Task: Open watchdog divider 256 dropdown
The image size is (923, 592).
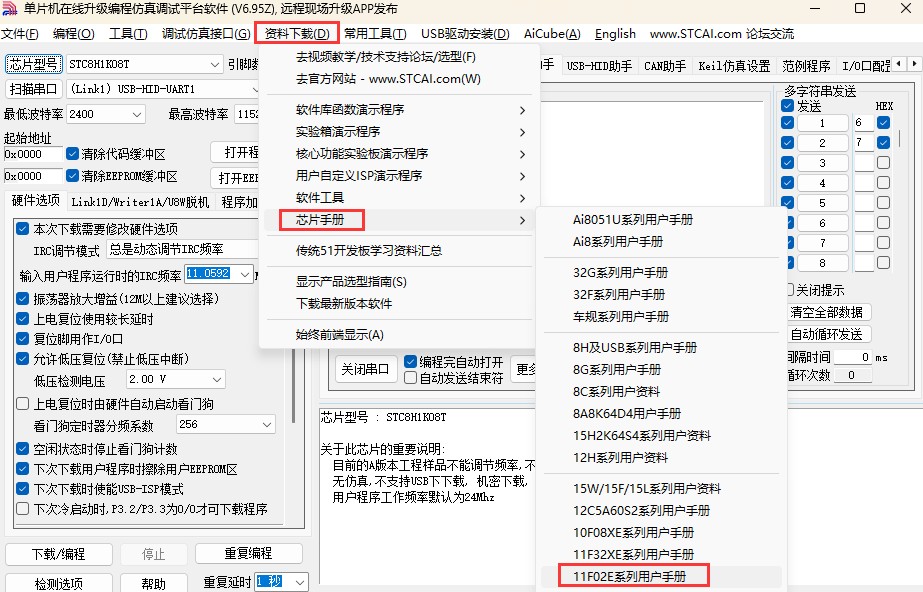Action: coord(226,424)
